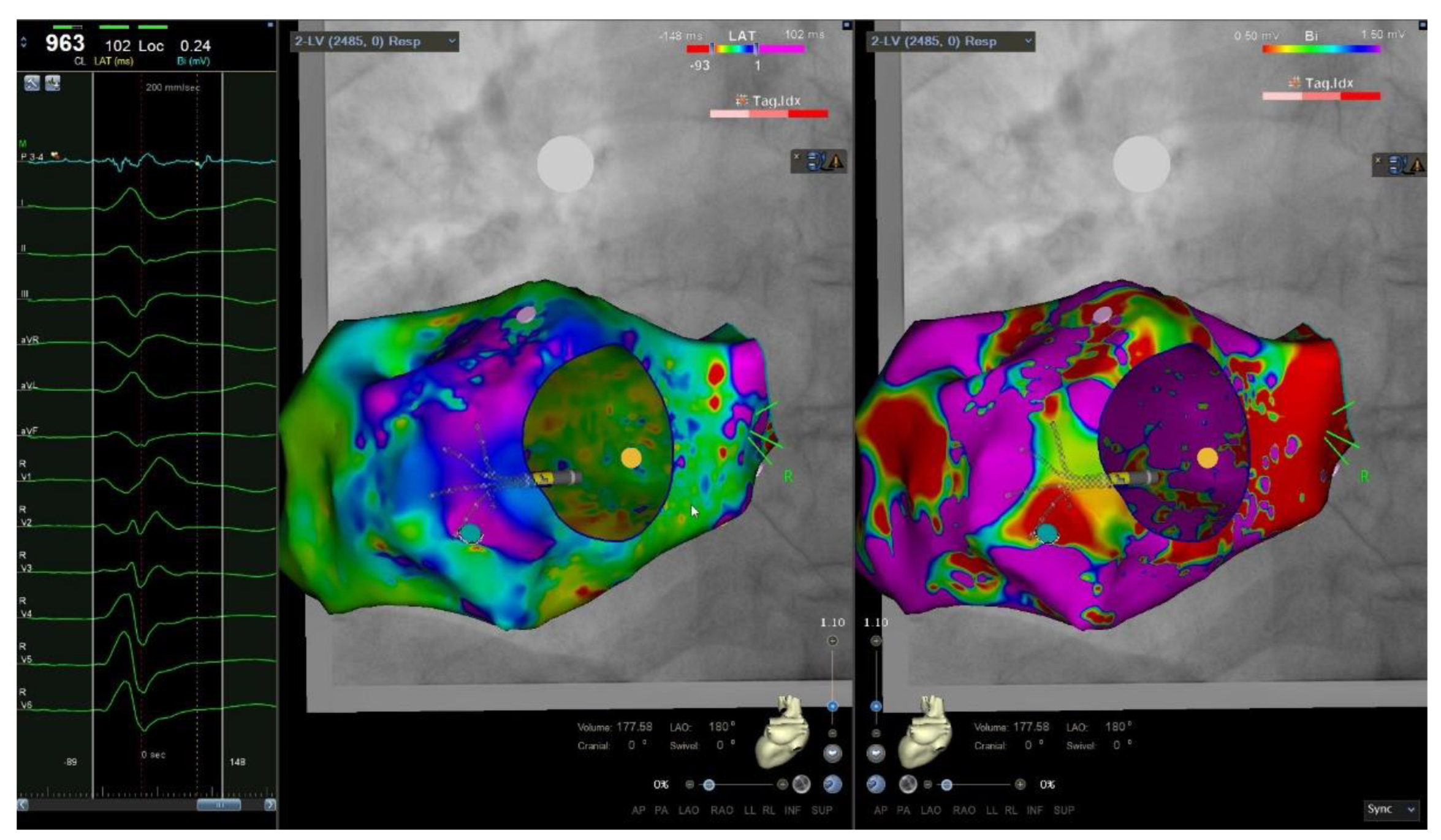
Task: Select the PA view preset in right map
Action: point(903,811)
